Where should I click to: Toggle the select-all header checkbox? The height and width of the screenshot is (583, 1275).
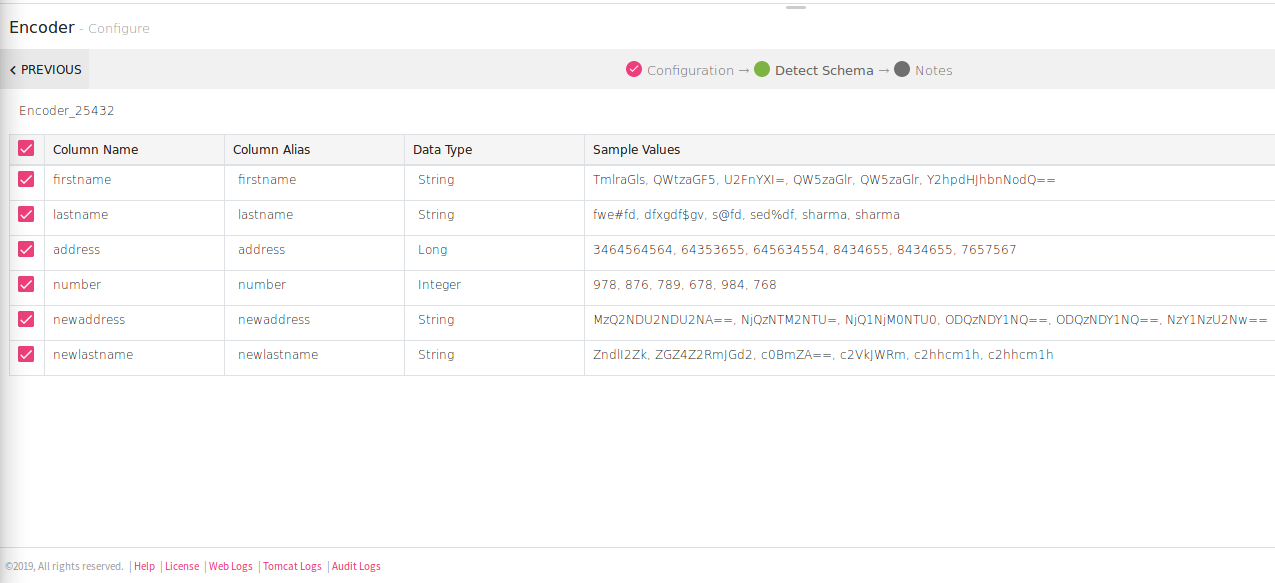[26, 149]
